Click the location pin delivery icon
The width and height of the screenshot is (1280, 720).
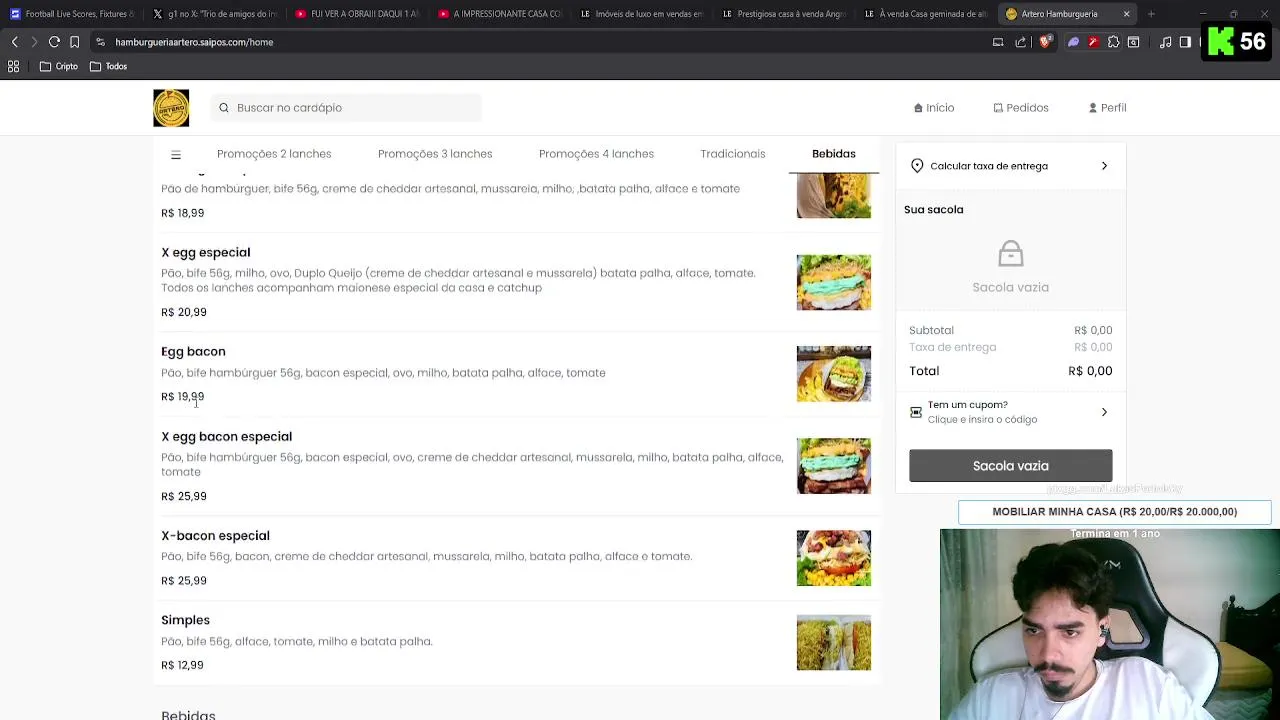click(917, 166)
